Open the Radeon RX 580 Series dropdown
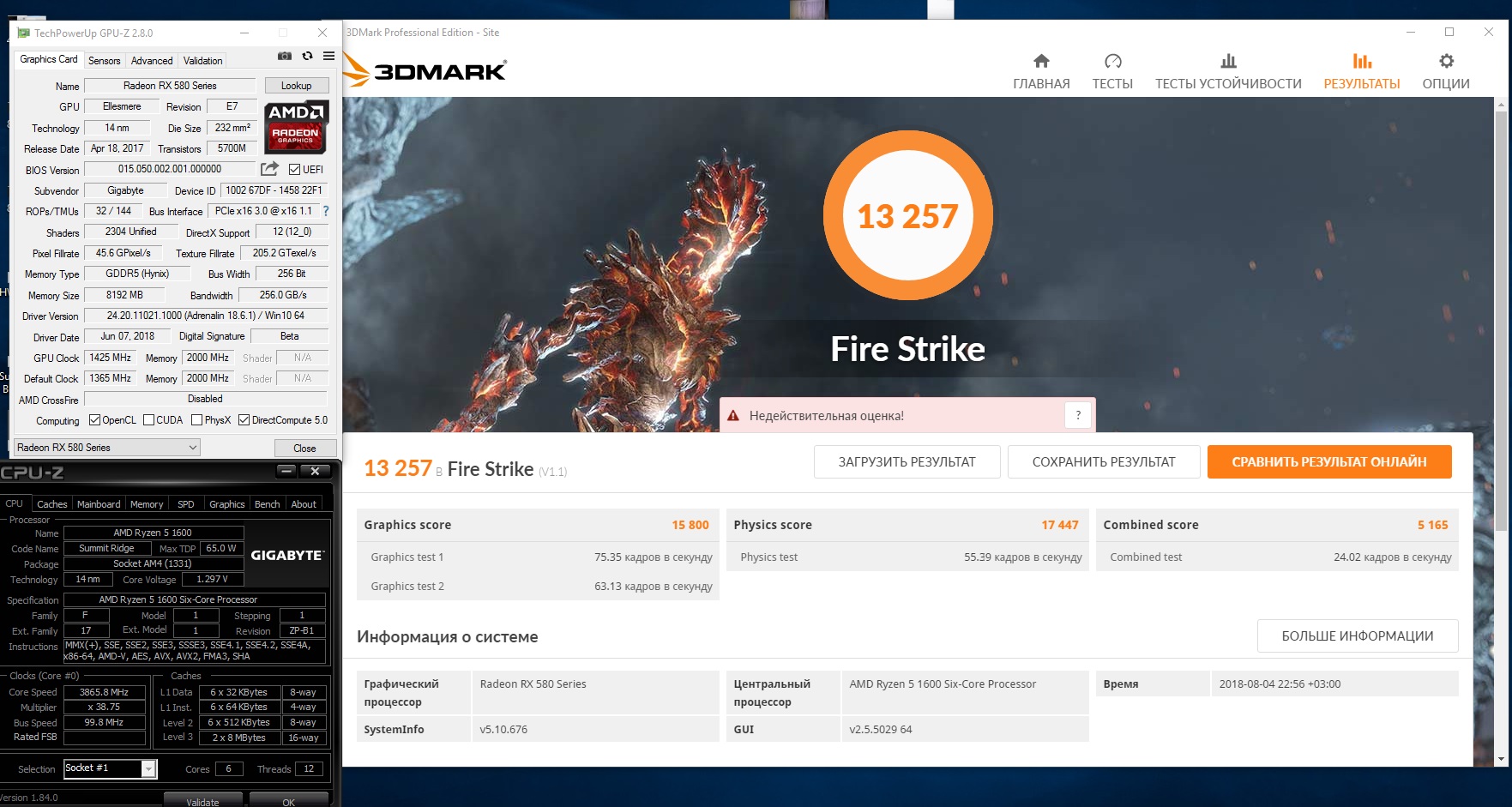 pos(107,448)
